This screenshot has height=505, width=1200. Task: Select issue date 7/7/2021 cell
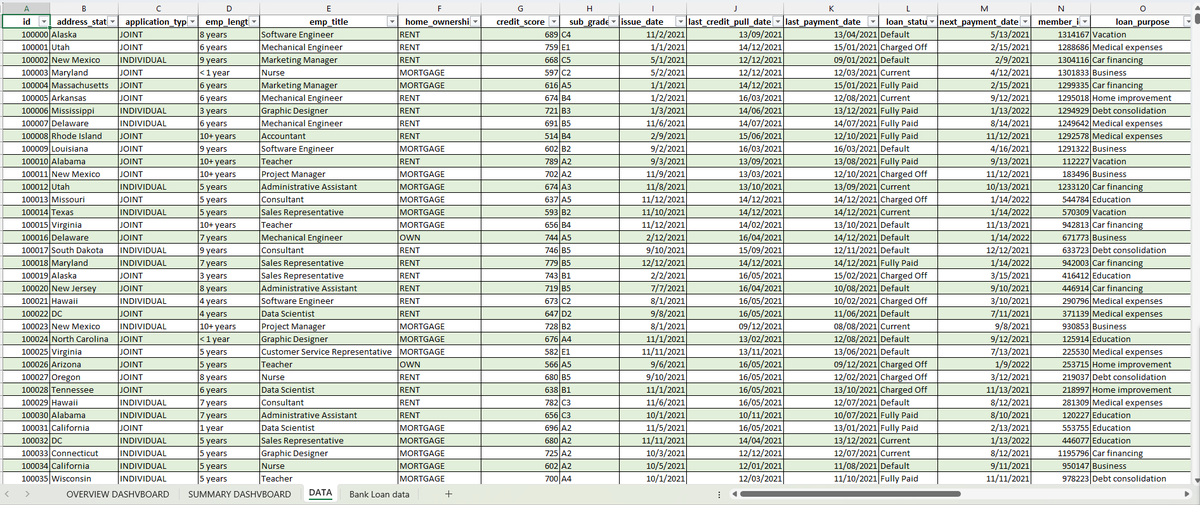(654, 288)
